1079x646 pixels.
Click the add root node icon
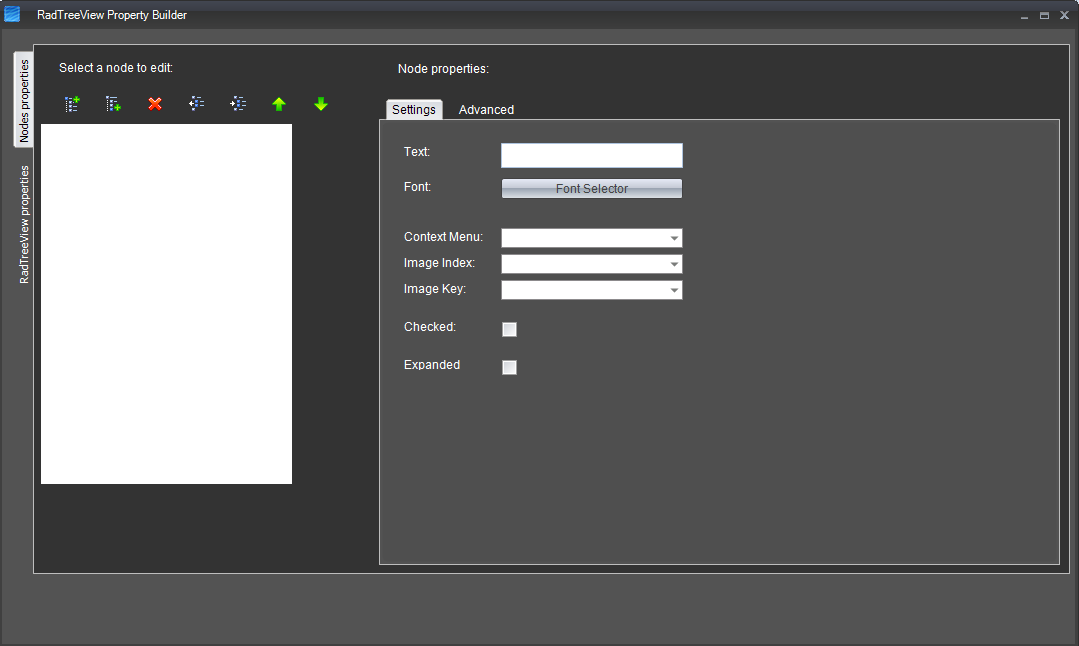72,104
